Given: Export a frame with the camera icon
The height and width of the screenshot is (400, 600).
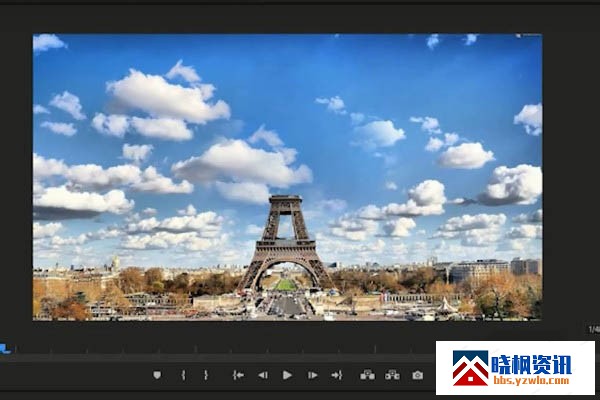Looking at the screenshot, I should coord(417,375).
